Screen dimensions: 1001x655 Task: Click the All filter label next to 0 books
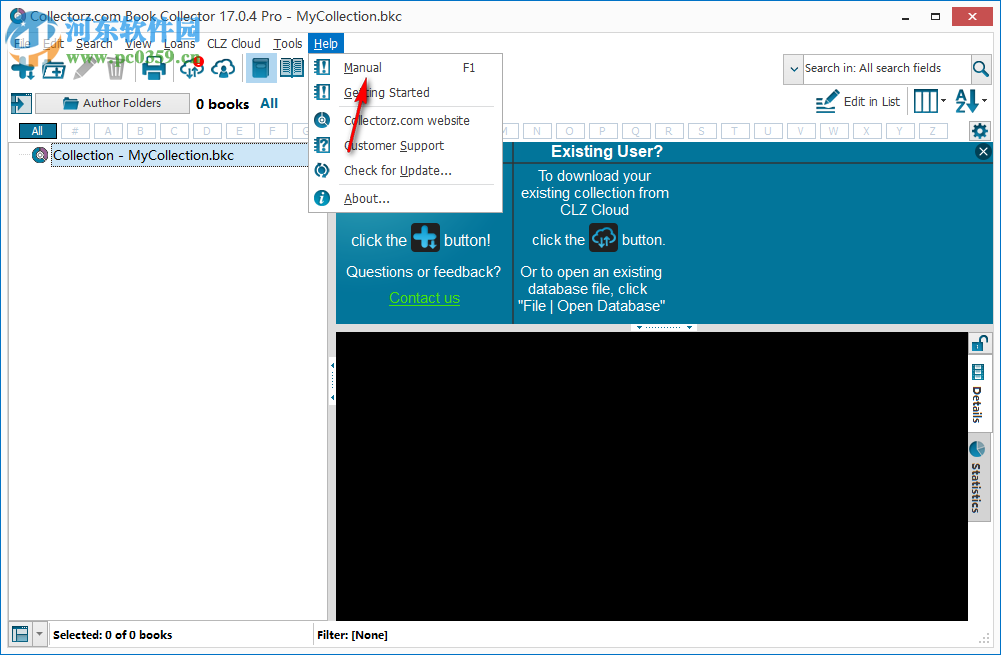click(269, 103)
